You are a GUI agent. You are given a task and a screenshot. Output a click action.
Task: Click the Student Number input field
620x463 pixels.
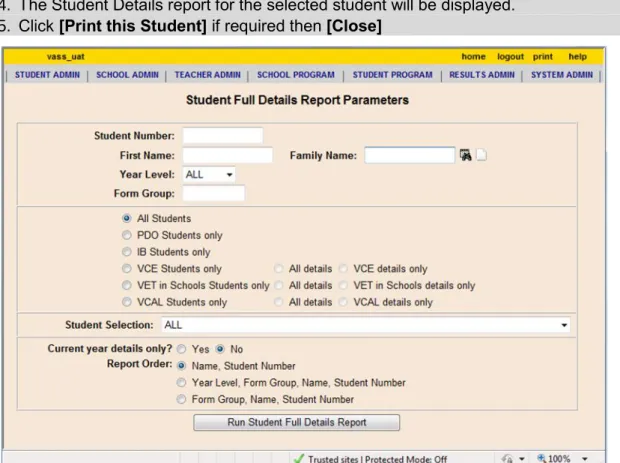click(223, 135)
